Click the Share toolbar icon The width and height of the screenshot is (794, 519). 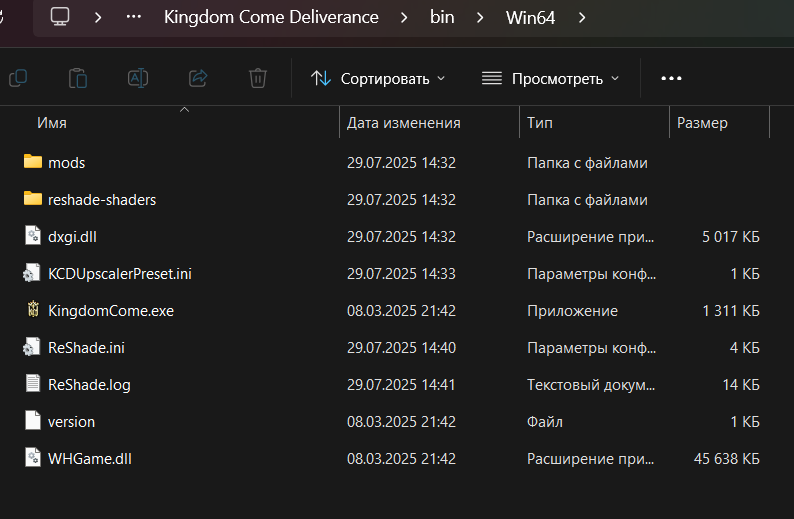click(x=198, y=78)
